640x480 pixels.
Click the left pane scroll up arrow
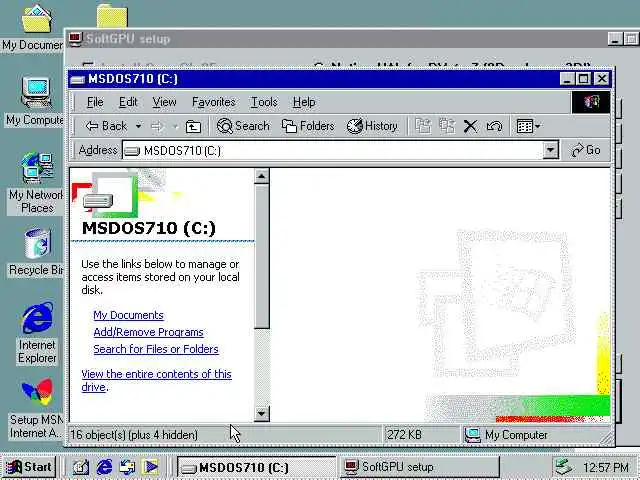coord(261,176)
